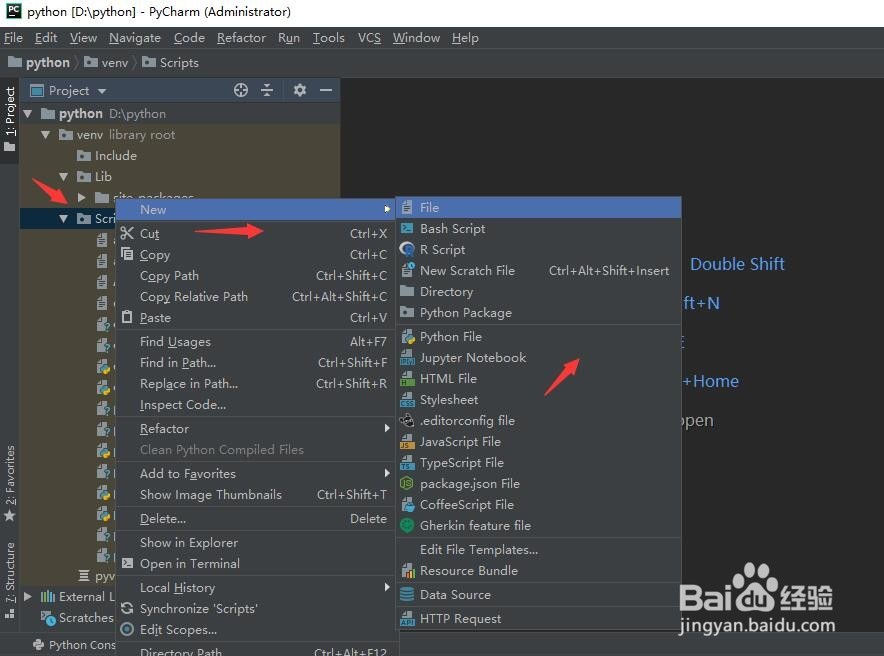Click the Stylesheet CSS icon

click(407, 400)
